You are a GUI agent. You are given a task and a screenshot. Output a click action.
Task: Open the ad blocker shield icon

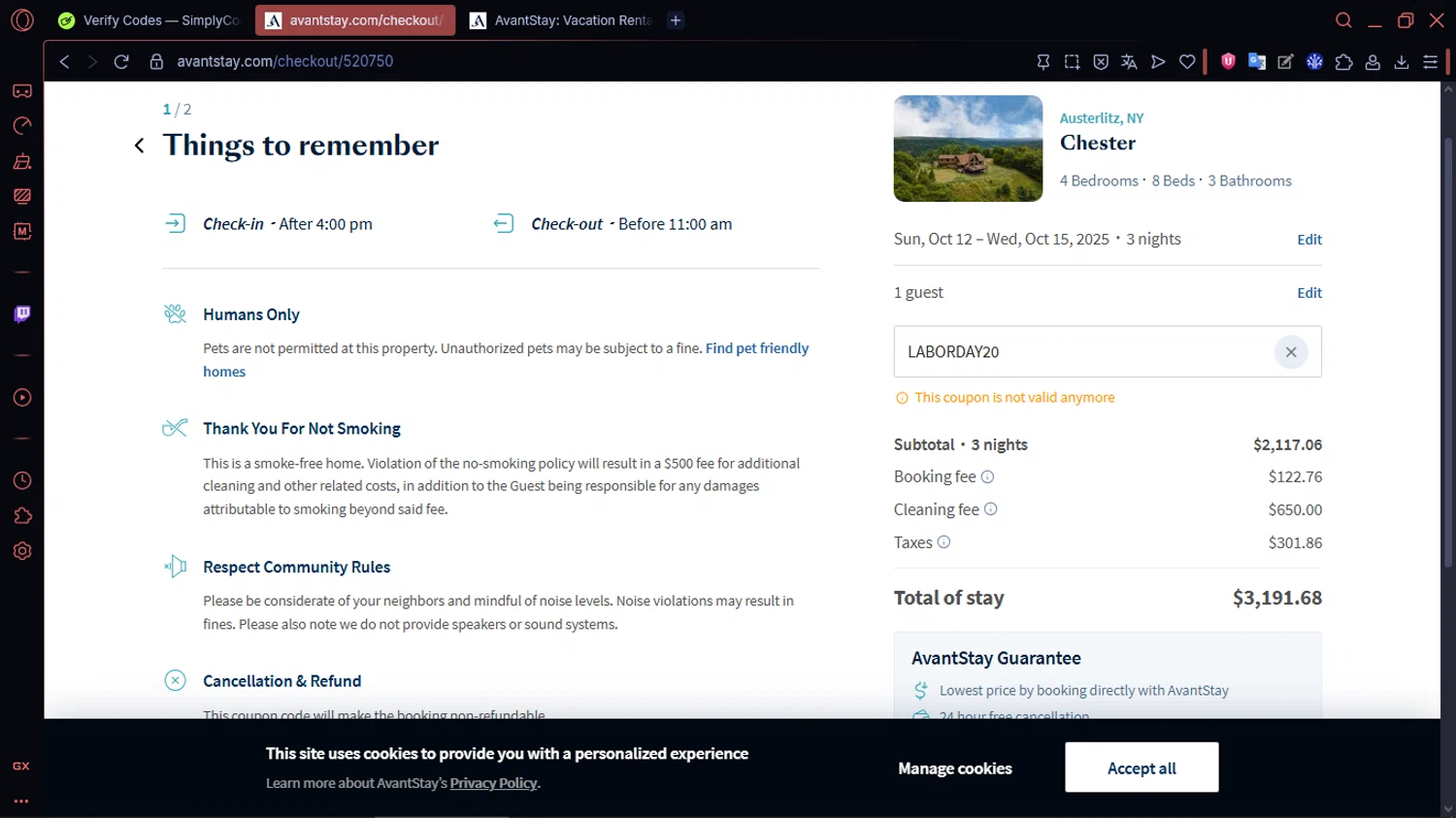click(1228, 61)
